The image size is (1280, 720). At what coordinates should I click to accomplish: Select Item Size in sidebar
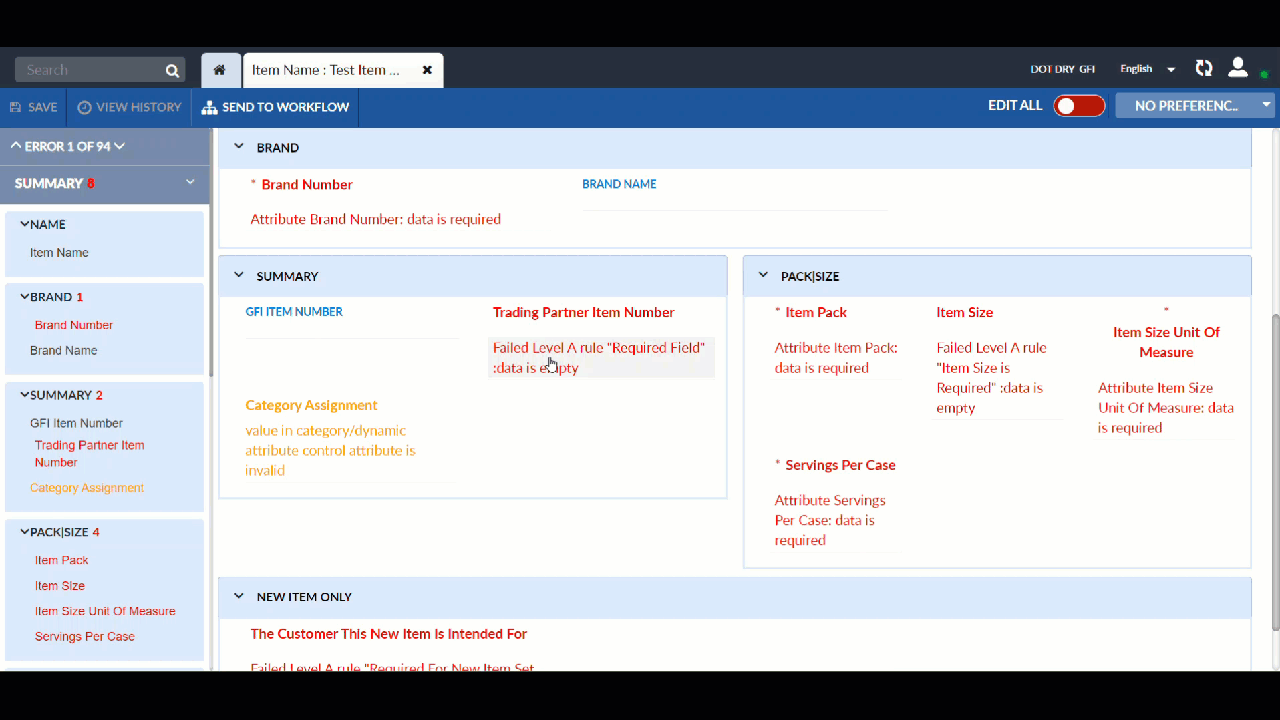[x=60, y=586]
